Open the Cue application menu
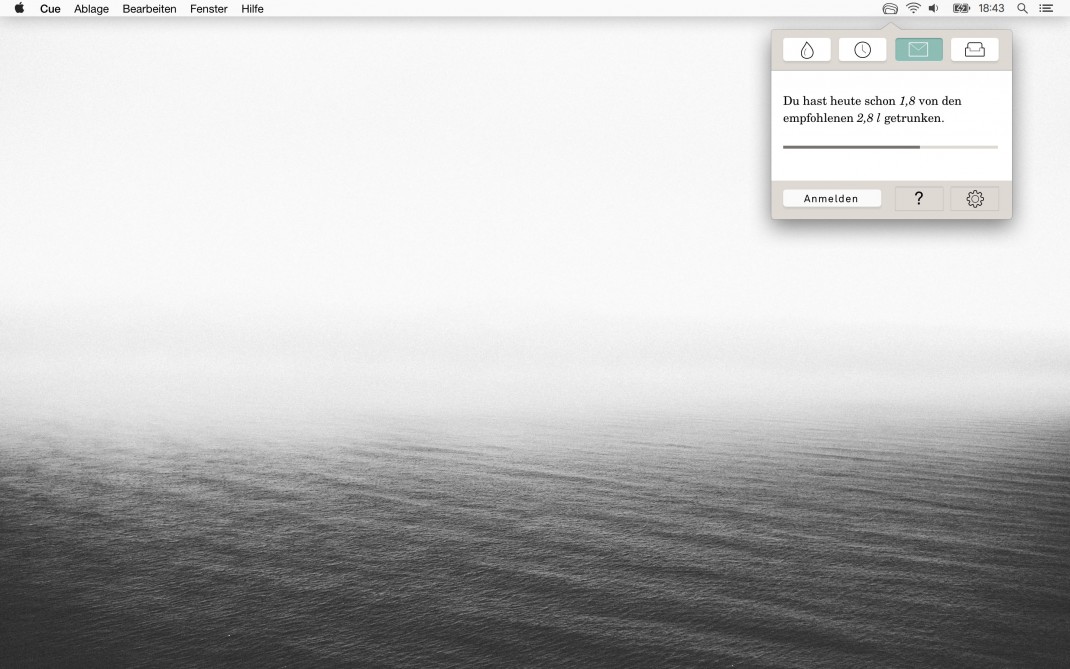This screenshot has width=1070, height=669. click(x=50, y=9)
